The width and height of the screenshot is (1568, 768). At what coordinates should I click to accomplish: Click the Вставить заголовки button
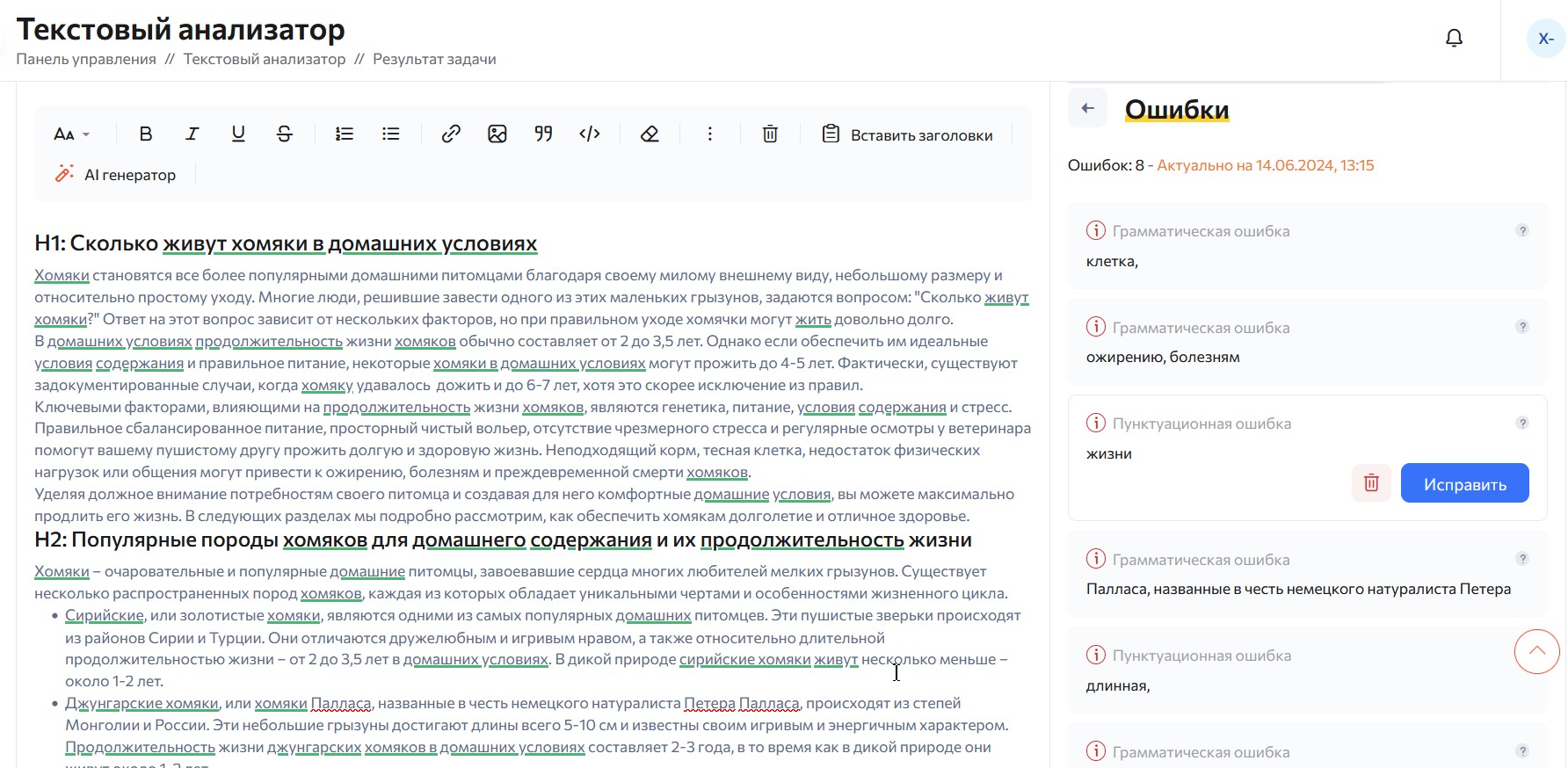click(908, 135)
